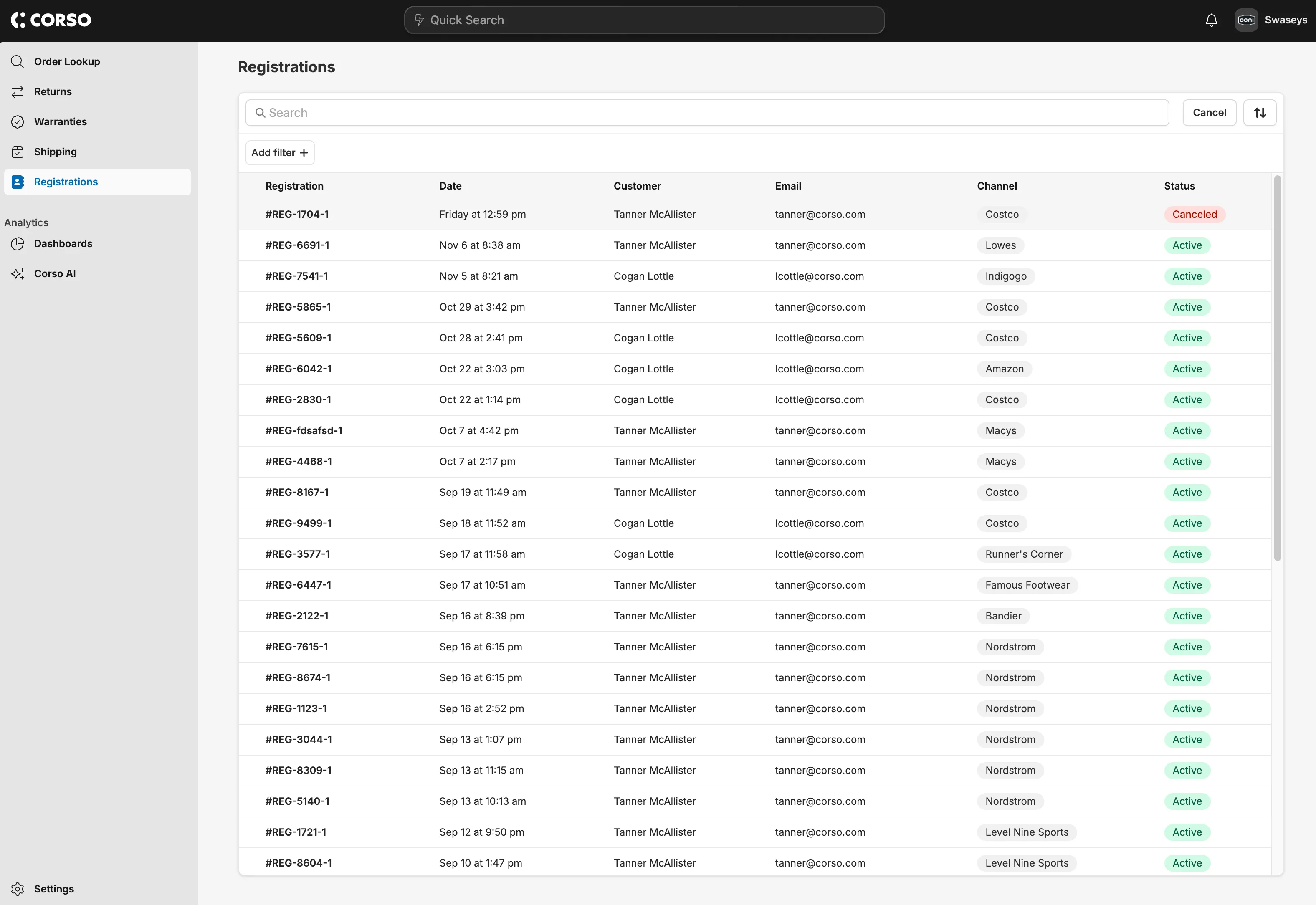Viewport: 1316px width, 905px height.
Task: Select the Order Lookup magnifier icon
Action: click(x=18, y=61)
